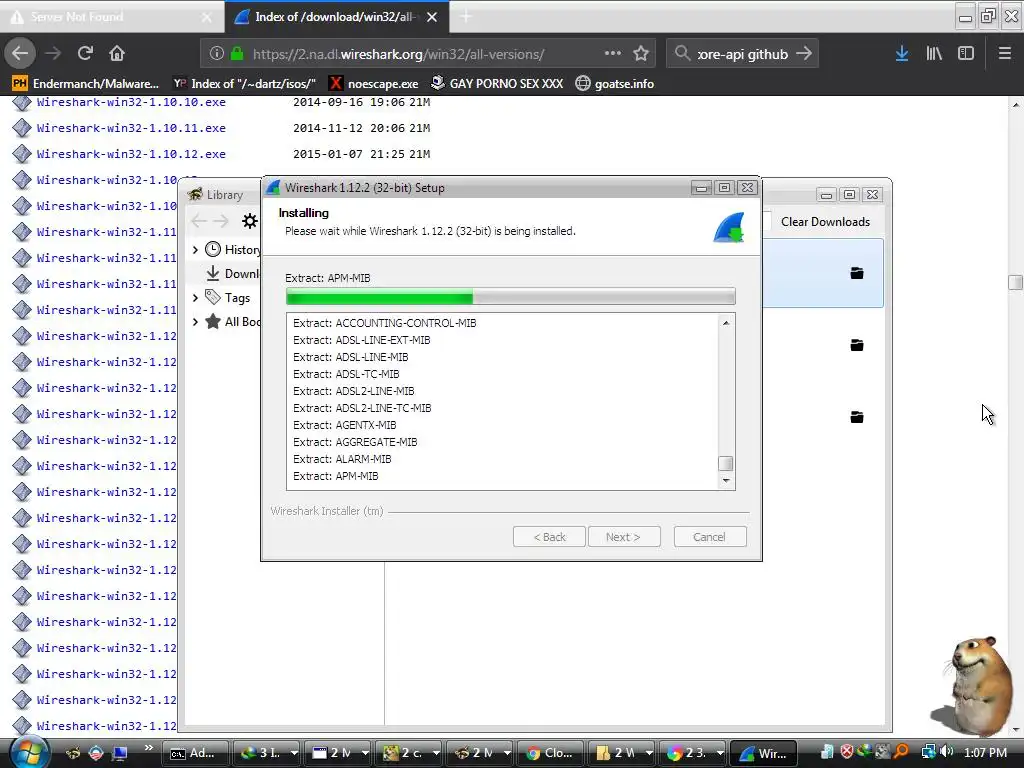Open the 3 I.. taskbar group dropdown
Screen dimensions: 1024x768
pos(294,753)
